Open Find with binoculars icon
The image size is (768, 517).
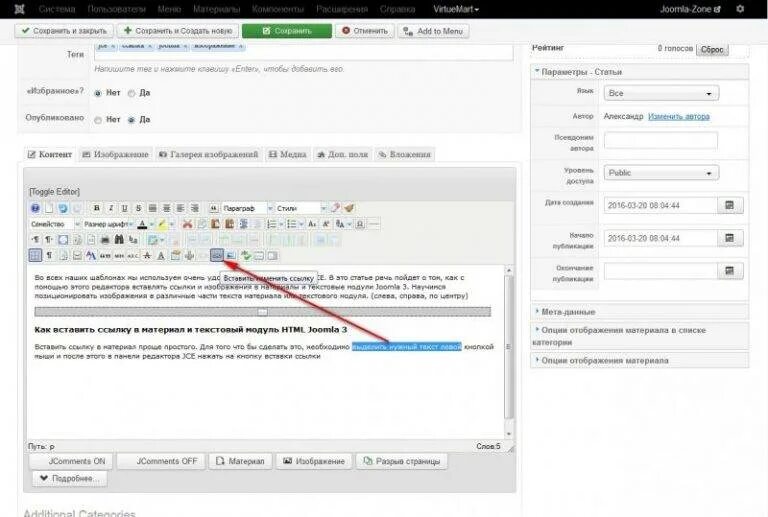pos(119,240)
